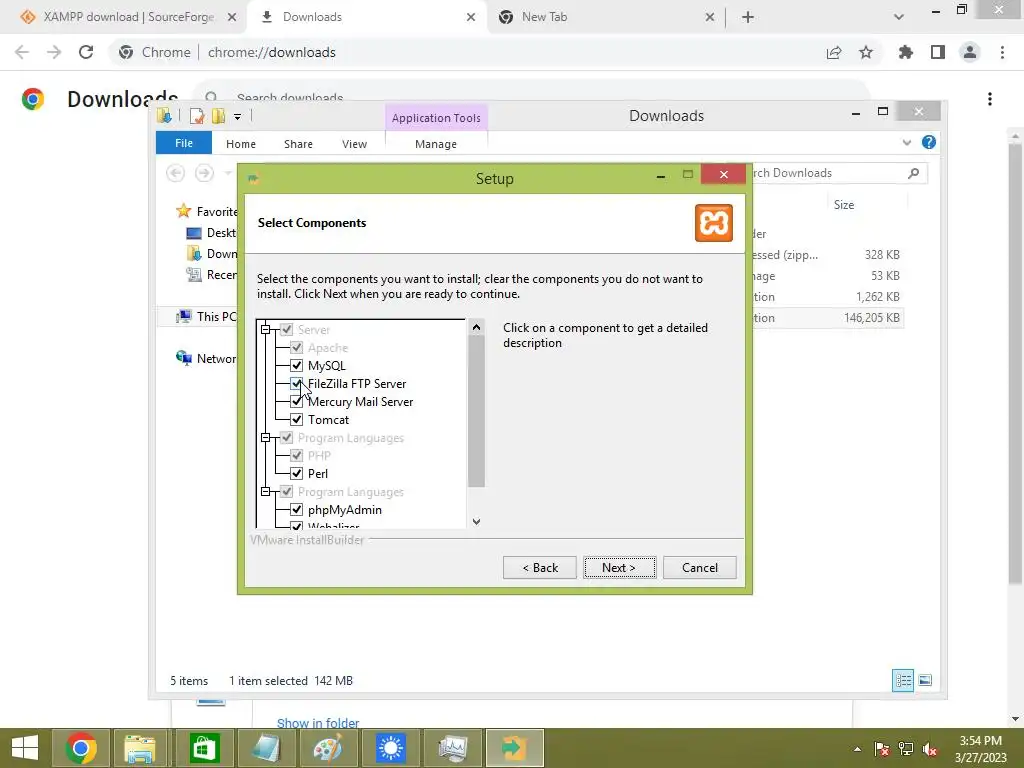Switch Explorer to large icons view
The image size is (1024, 768).
[925, 680]
